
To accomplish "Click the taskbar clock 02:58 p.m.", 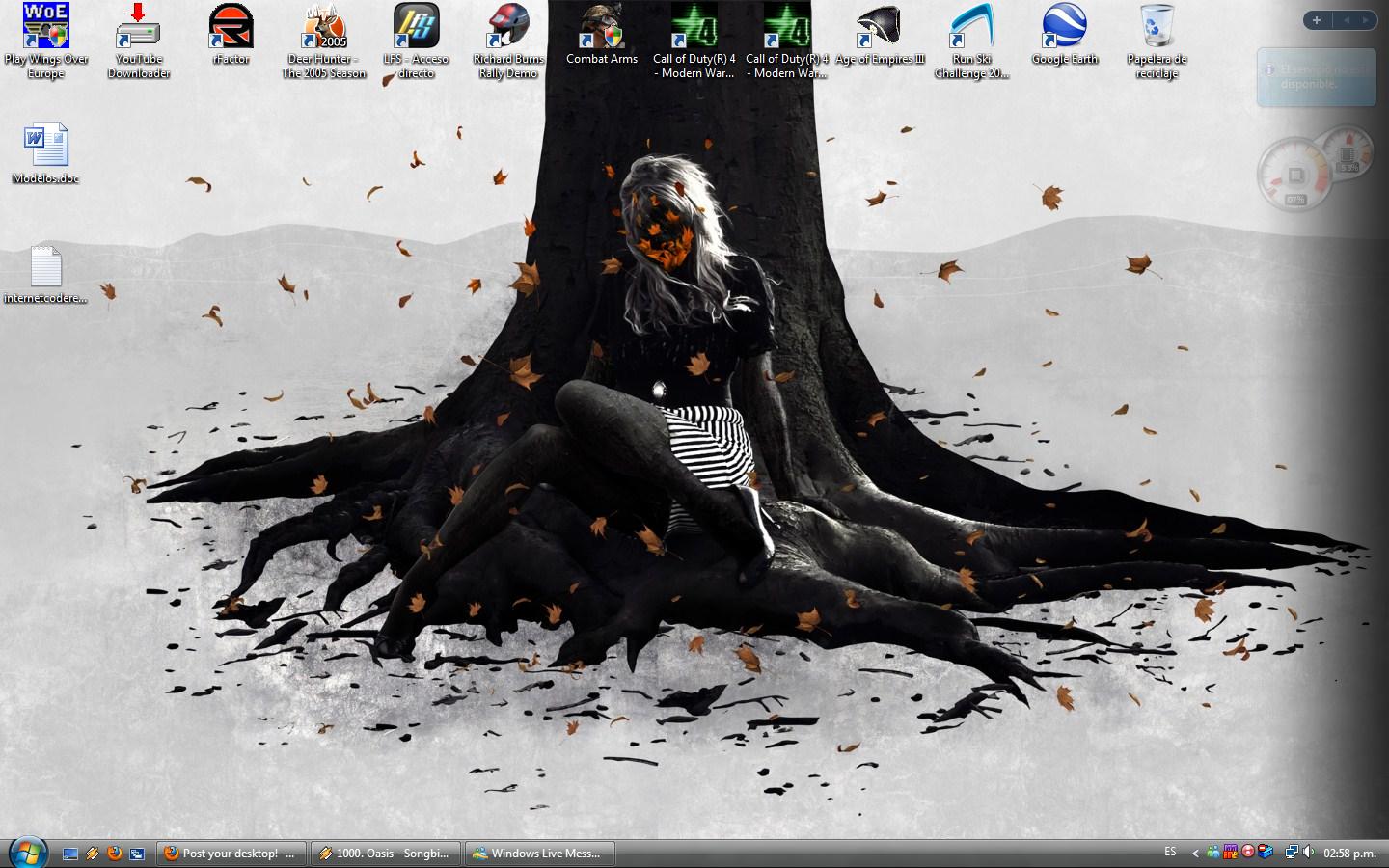I will (x=1349, y=854).
